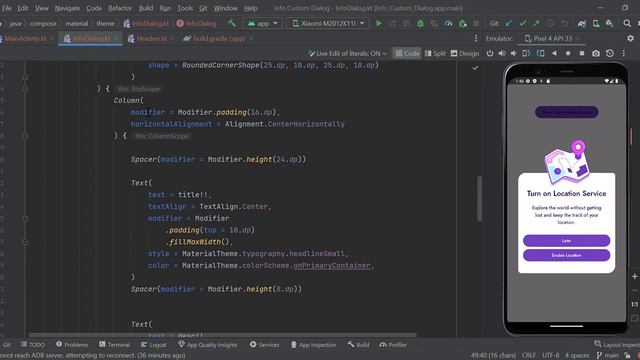Start debugging with the Debug app bug icon
Image resolution: width=640 pixels, height=360 pixels.
pos(420,23)
